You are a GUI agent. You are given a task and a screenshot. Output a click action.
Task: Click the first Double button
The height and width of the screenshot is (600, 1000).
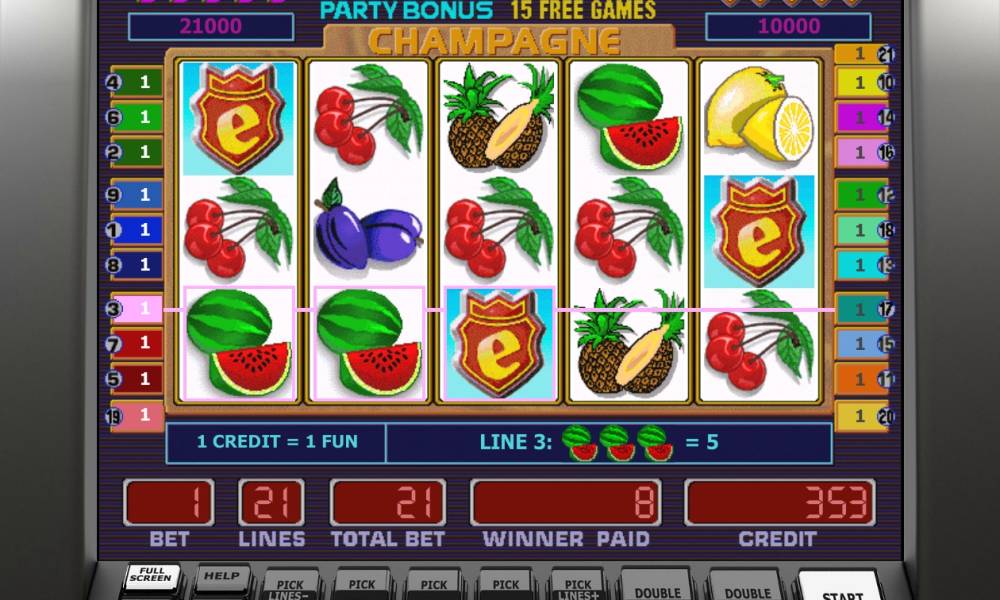tap(657, 588)
